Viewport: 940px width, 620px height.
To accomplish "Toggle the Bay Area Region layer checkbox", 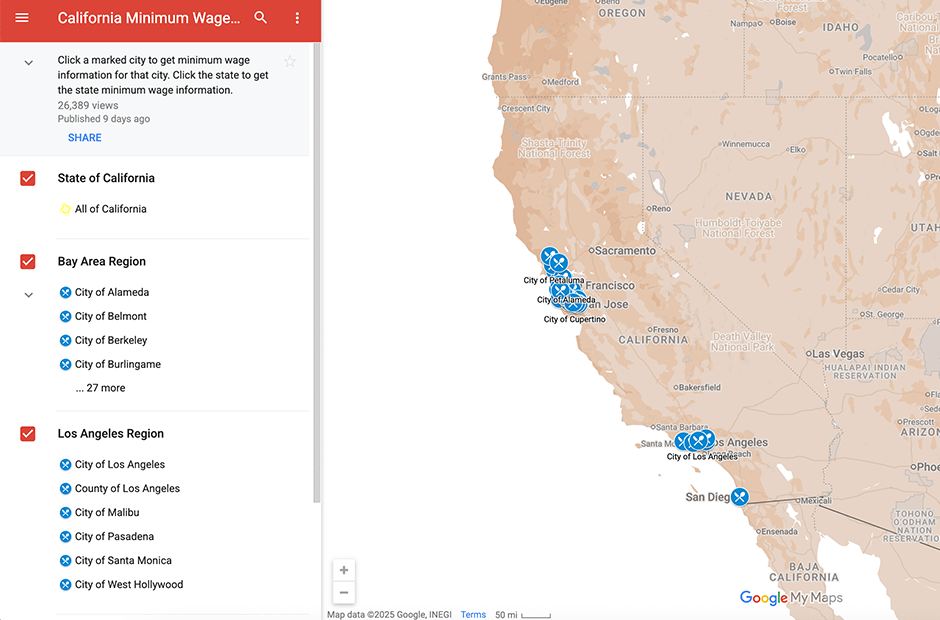I will point(28,262).
